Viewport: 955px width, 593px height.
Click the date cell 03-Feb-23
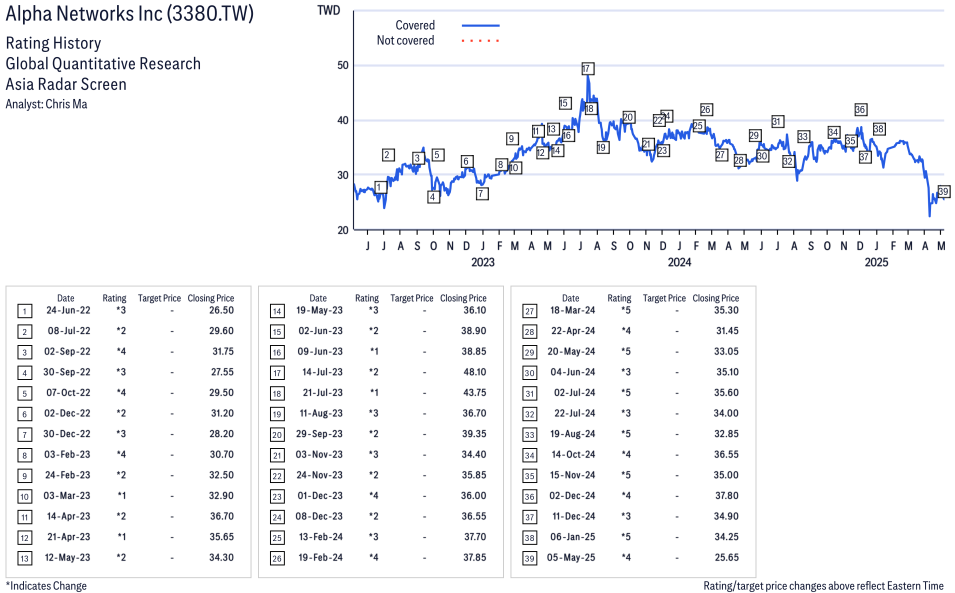67,455
